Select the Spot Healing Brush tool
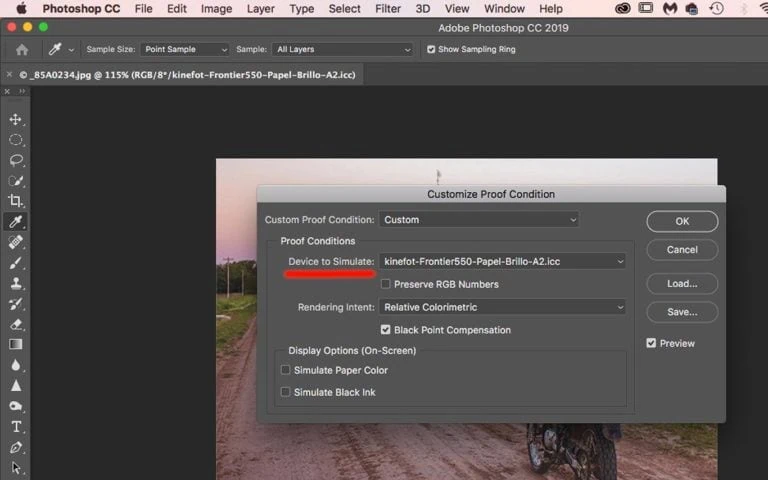 [15, 242]
